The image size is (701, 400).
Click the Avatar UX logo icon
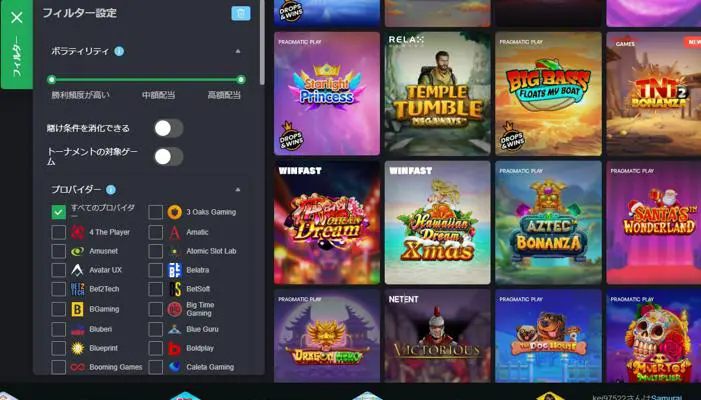(78, 270)
